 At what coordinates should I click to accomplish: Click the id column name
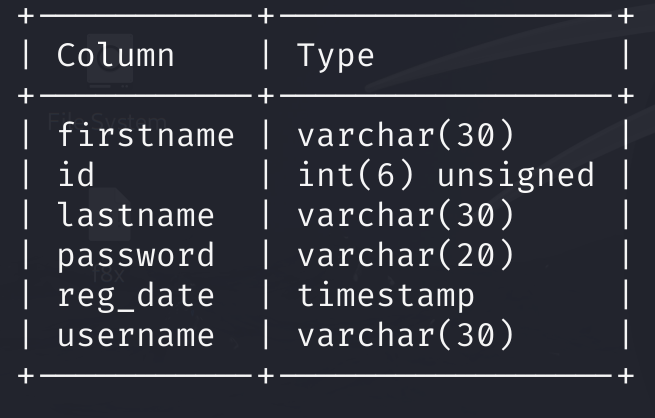point(76,175)
